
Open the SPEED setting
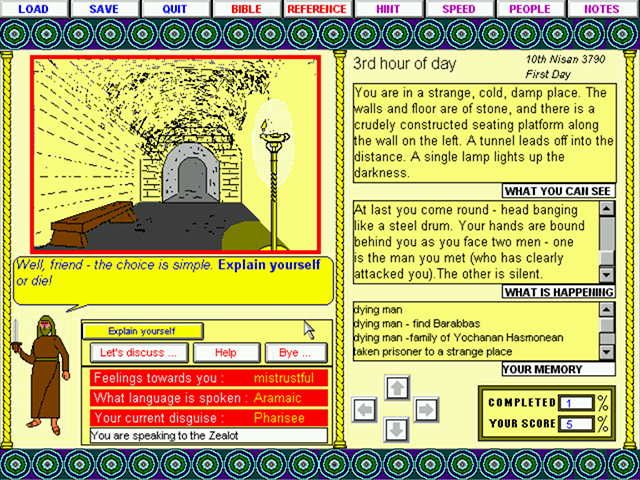click(x=459, y=9)
